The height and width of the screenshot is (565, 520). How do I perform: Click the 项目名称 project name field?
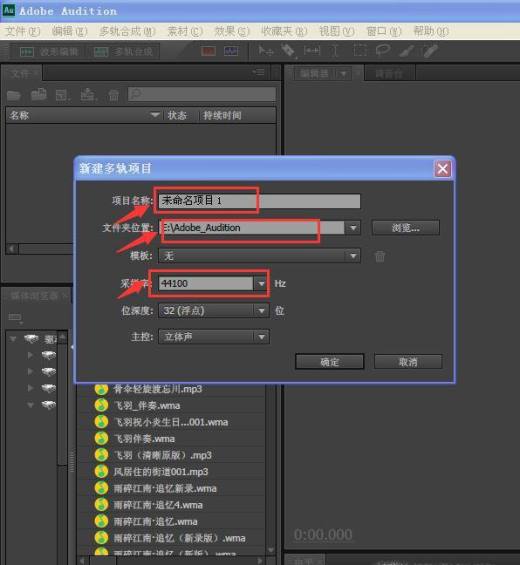pyautogui.click(x=259, y=201)
